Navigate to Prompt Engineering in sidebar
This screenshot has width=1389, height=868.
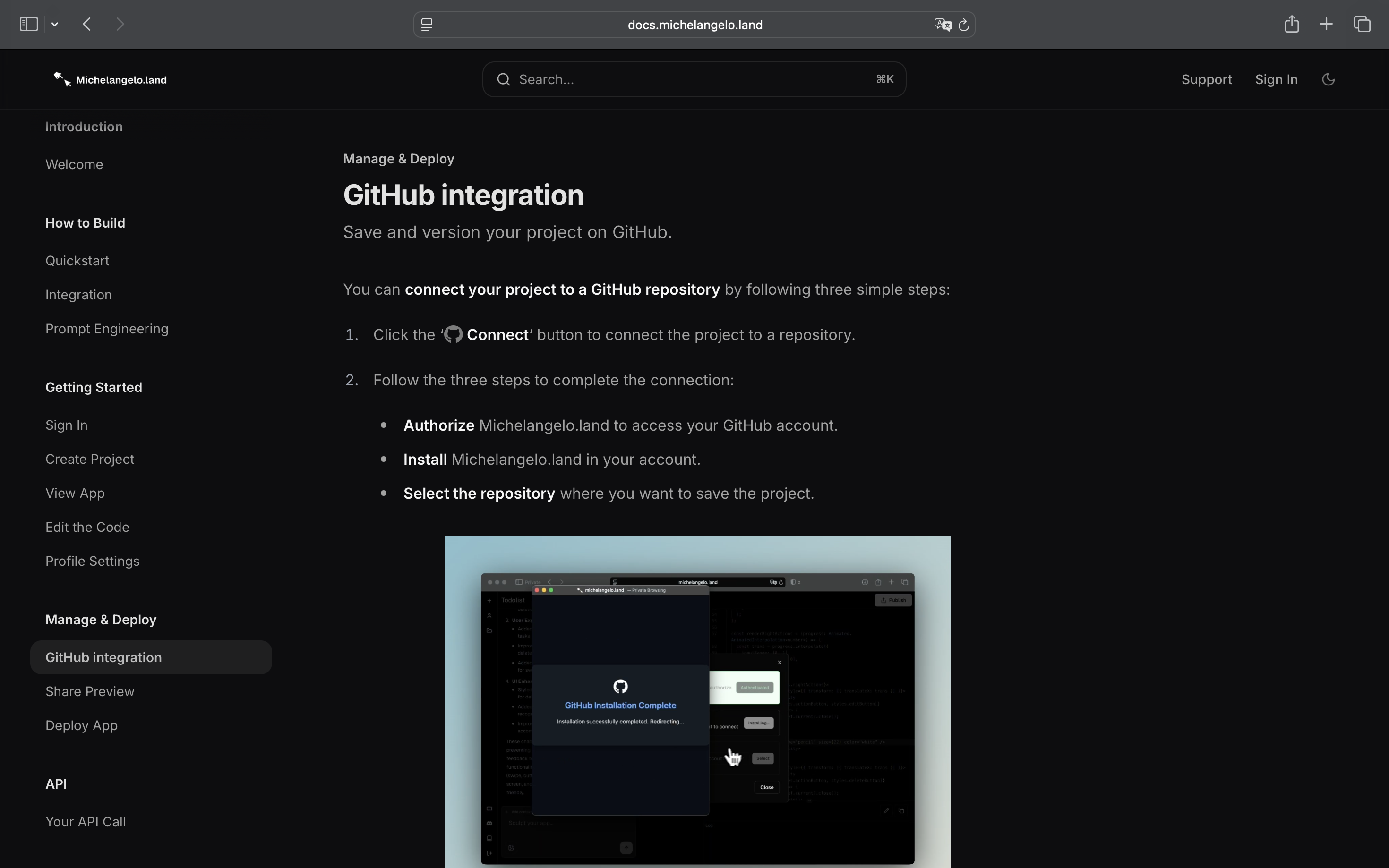107,329
